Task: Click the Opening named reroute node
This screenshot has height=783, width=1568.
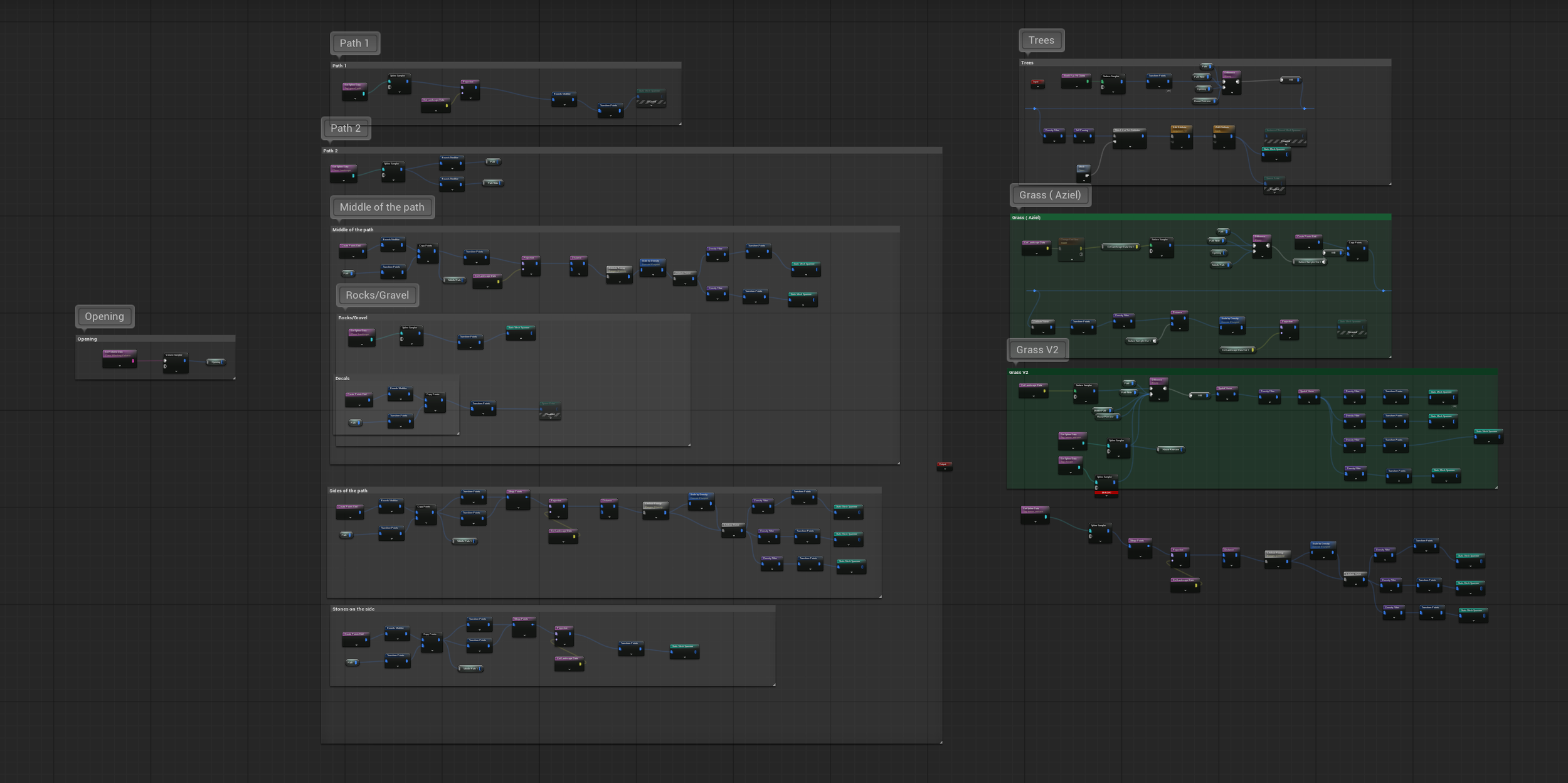Action: tap(216, 362)
